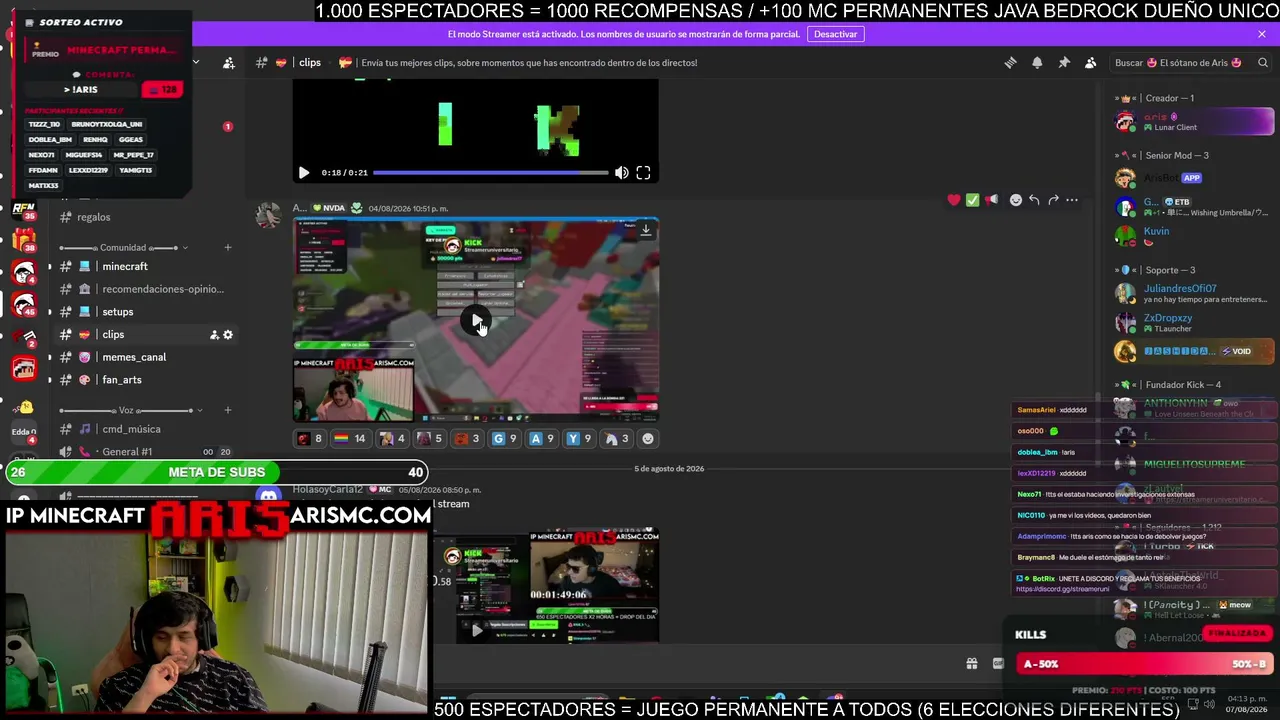The width and height of the screenshot is (1280, 720).
Task: Reply to the hovered message
Action: (x=1034, y=200)
